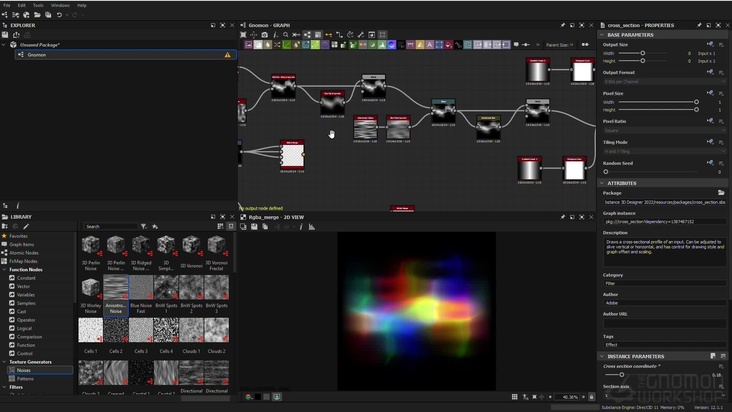732x412 pixels.
Task: Collapse the Unsaved Package tree
Action: pyautogui.click(x=4, y=45)
